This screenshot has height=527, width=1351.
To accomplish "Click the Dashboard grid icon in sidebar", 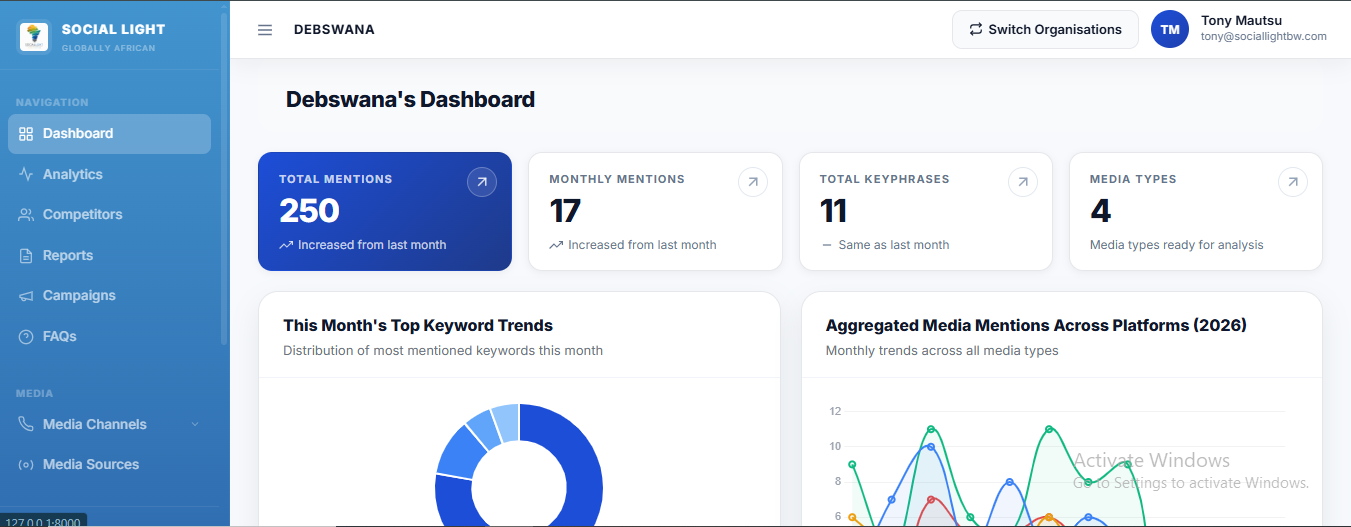I will 26,134.
